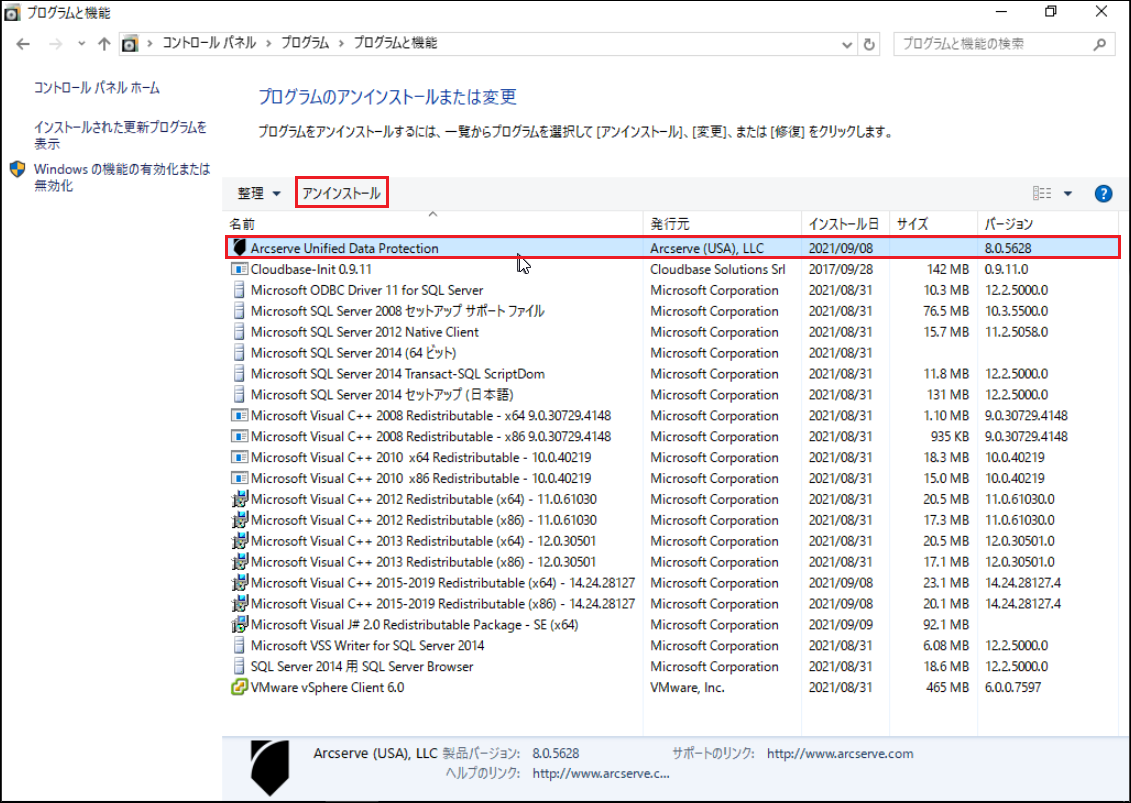Click the Arcserve Unified Data Protection icon
The height and width of the screenshot is (803, 1131).
coord(239,248)
